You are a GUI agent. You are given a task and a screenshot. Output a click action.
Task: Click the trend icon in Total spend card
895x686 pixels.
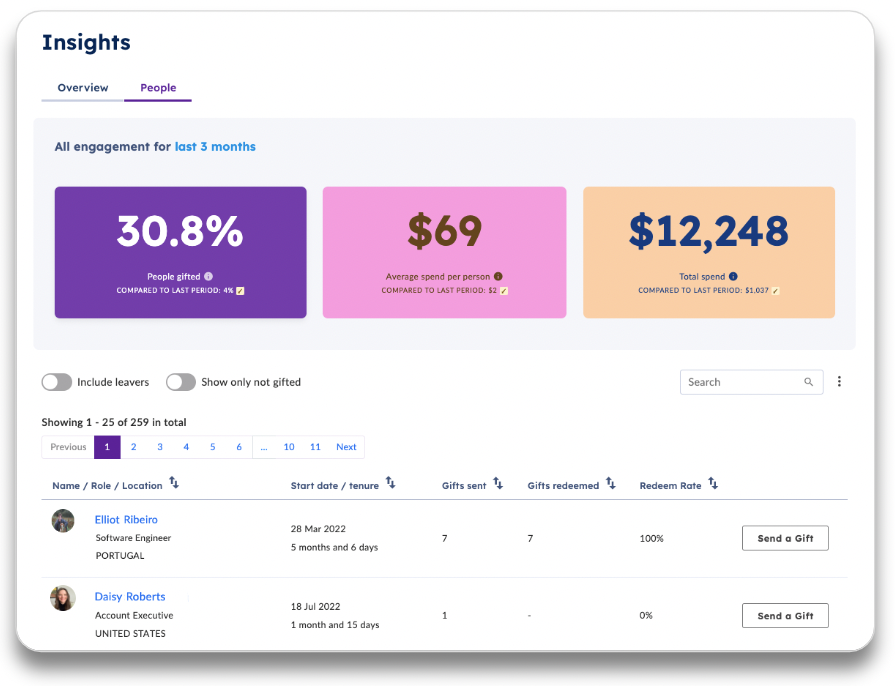coord(776,291)
